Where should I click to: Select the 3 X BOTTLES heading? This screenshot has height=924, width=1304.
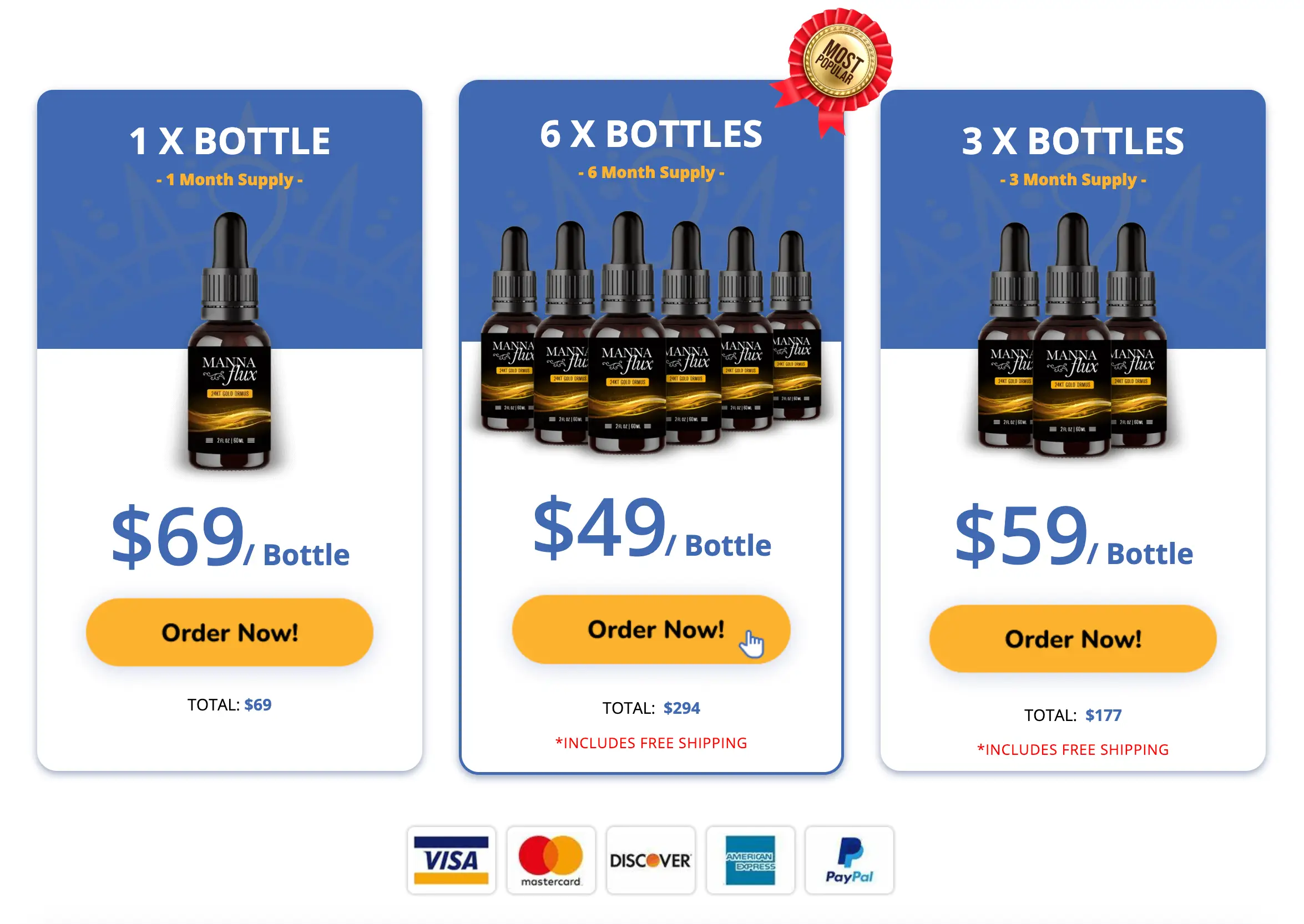(x=1073, y=141)
